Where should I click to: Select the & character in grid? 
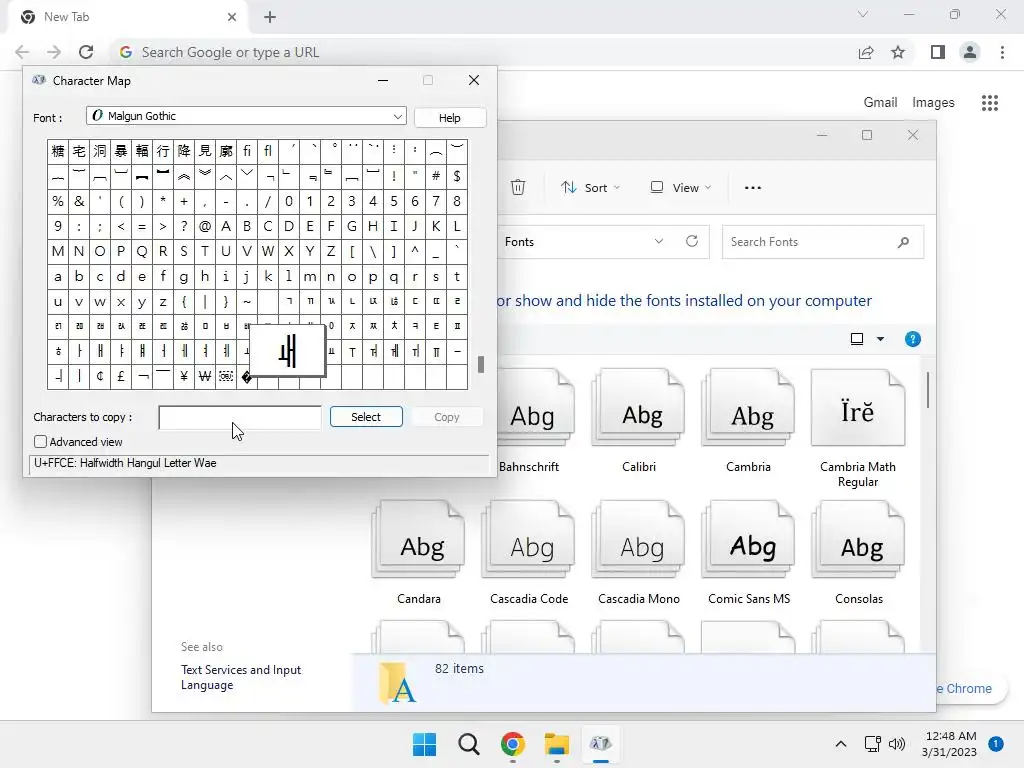[x=79, y=201]
